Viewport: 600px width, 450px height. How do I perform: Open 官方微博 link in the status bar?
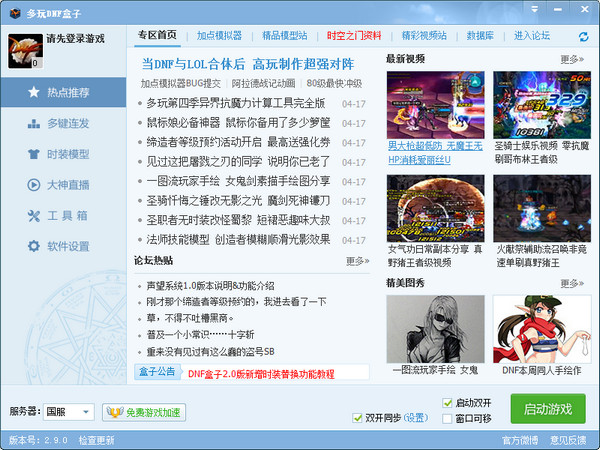[520, 440]
